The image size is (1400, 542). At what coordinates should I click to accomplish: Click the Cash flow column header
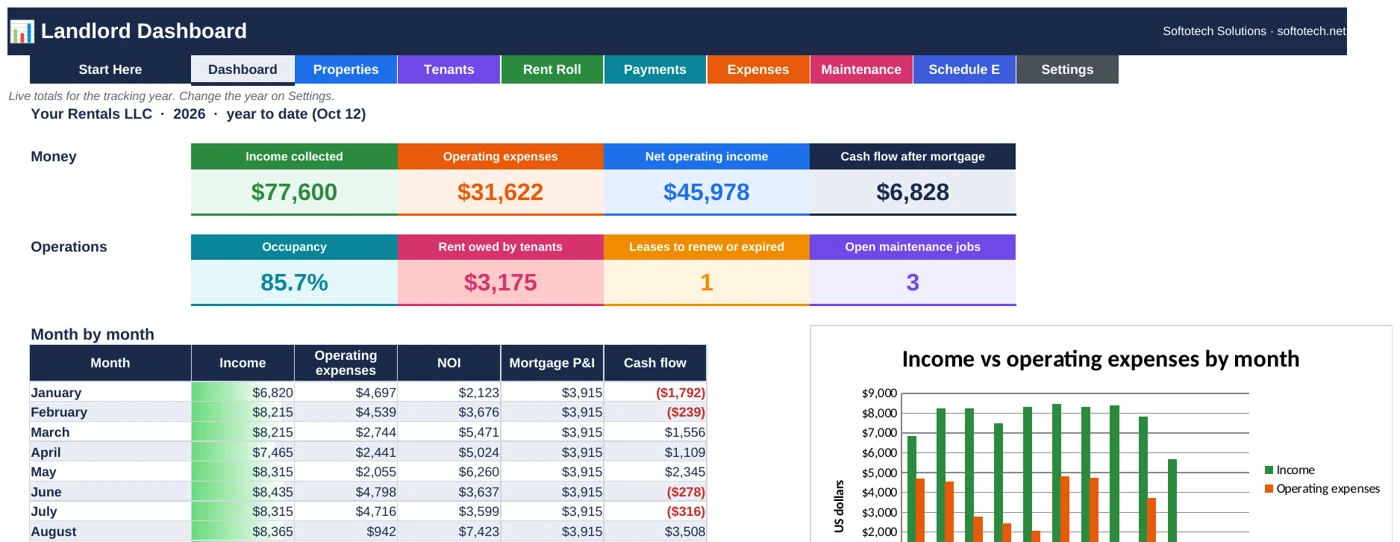click(x=655, y=363)
